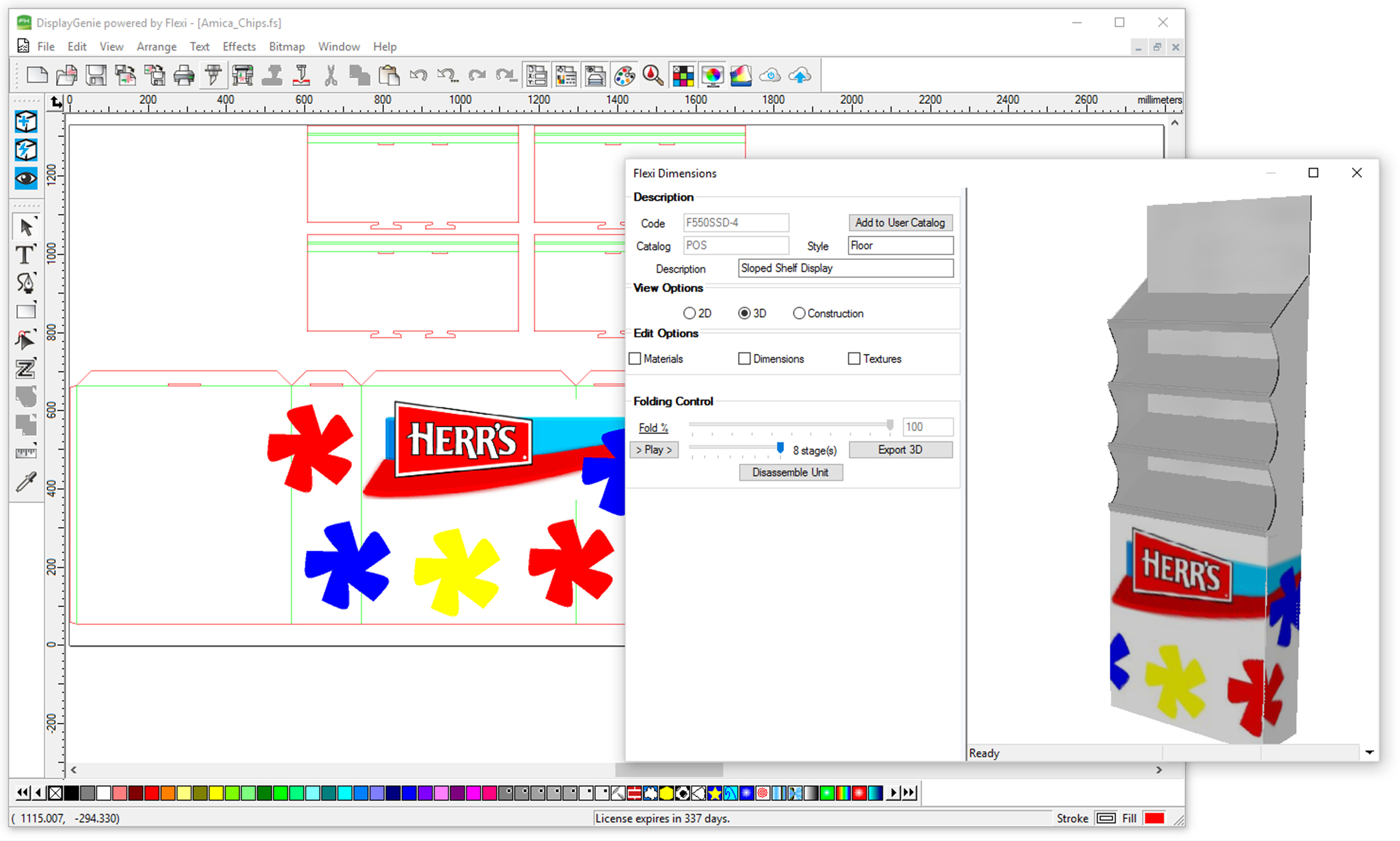Open the Arrange menu

point(156,47)
